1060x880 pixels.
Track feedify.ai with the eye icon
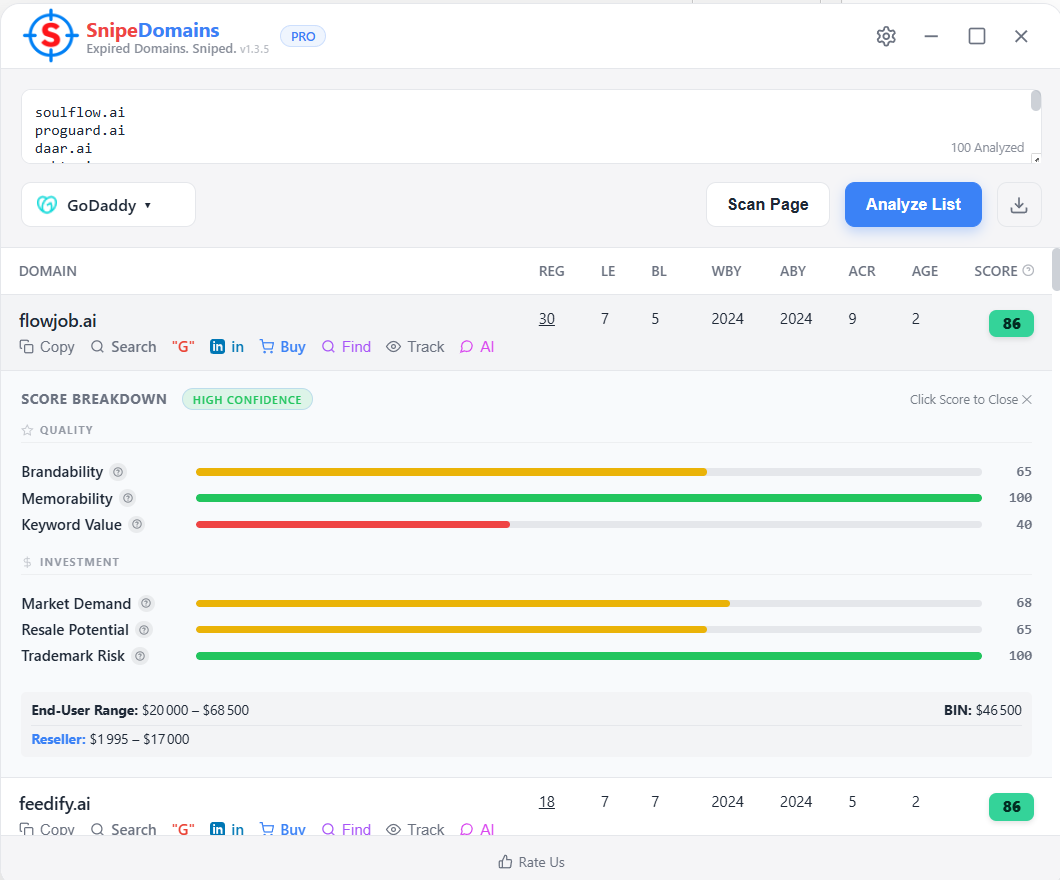coord(415,829)
